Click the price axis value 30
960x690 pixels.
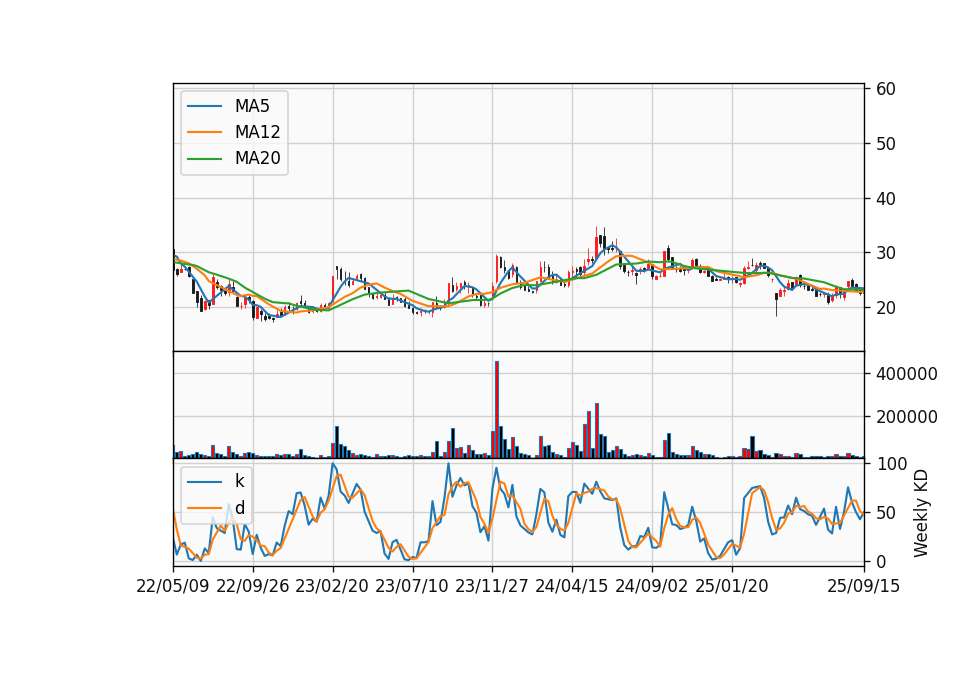886,253
